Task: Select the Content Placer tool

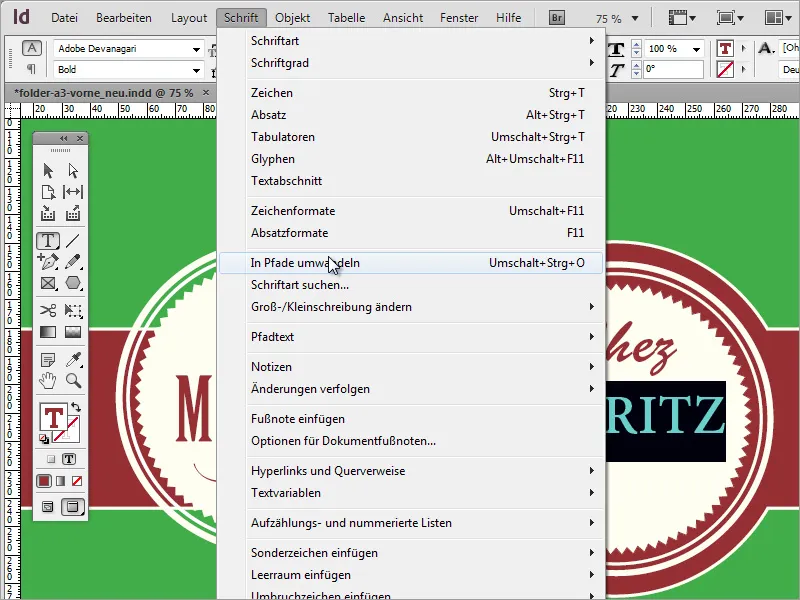Action: pos(73,213)
